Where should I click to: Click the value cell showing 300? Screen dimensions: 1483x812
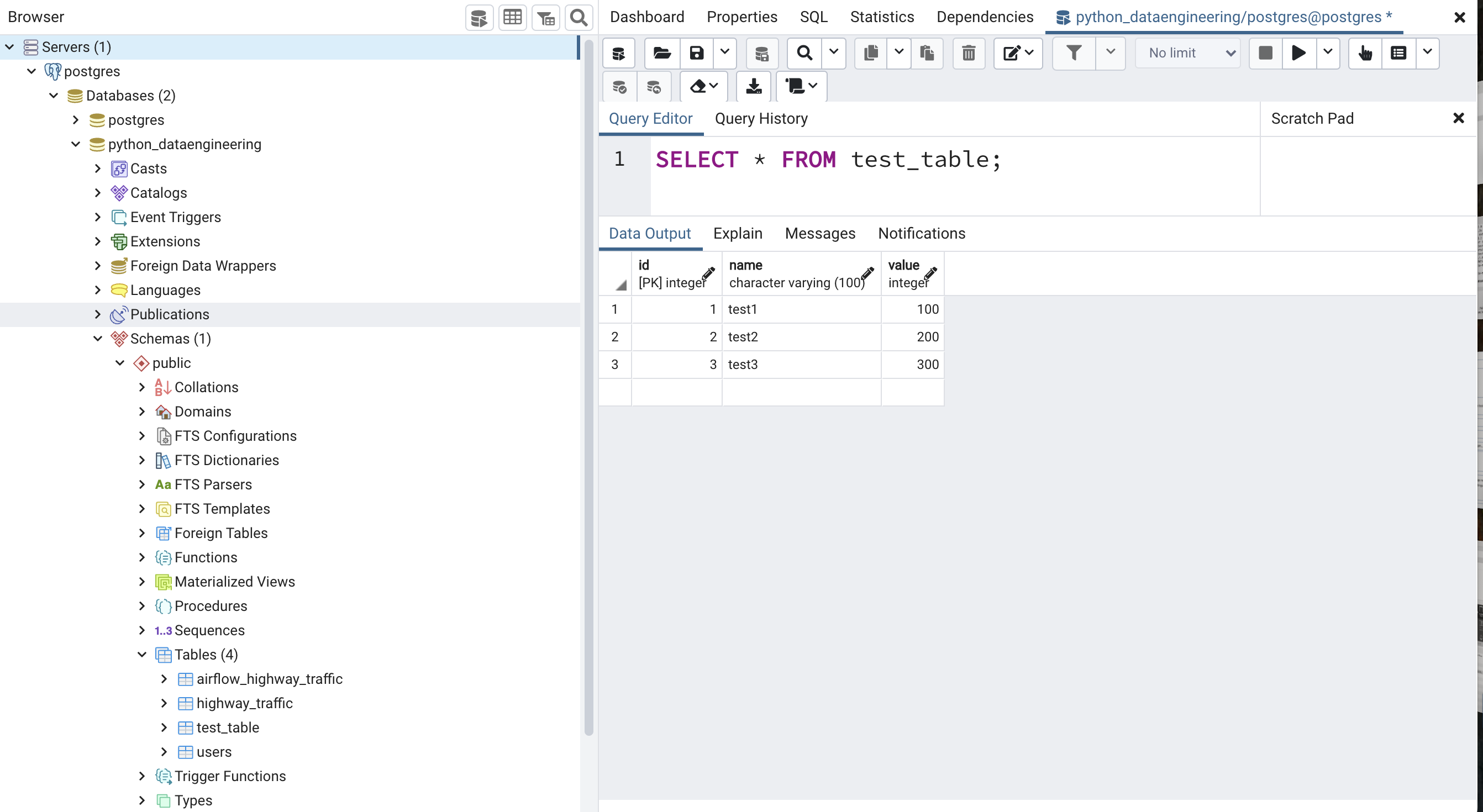tap(912, 364)
